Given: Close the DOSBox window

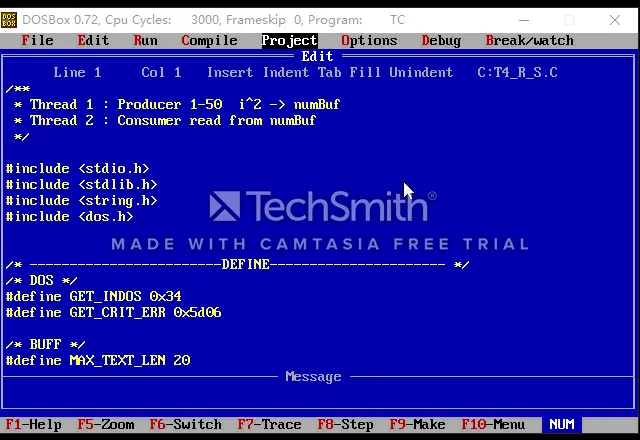Looking at the screenshot, I should pyautogui.click(x=615, y=20).
